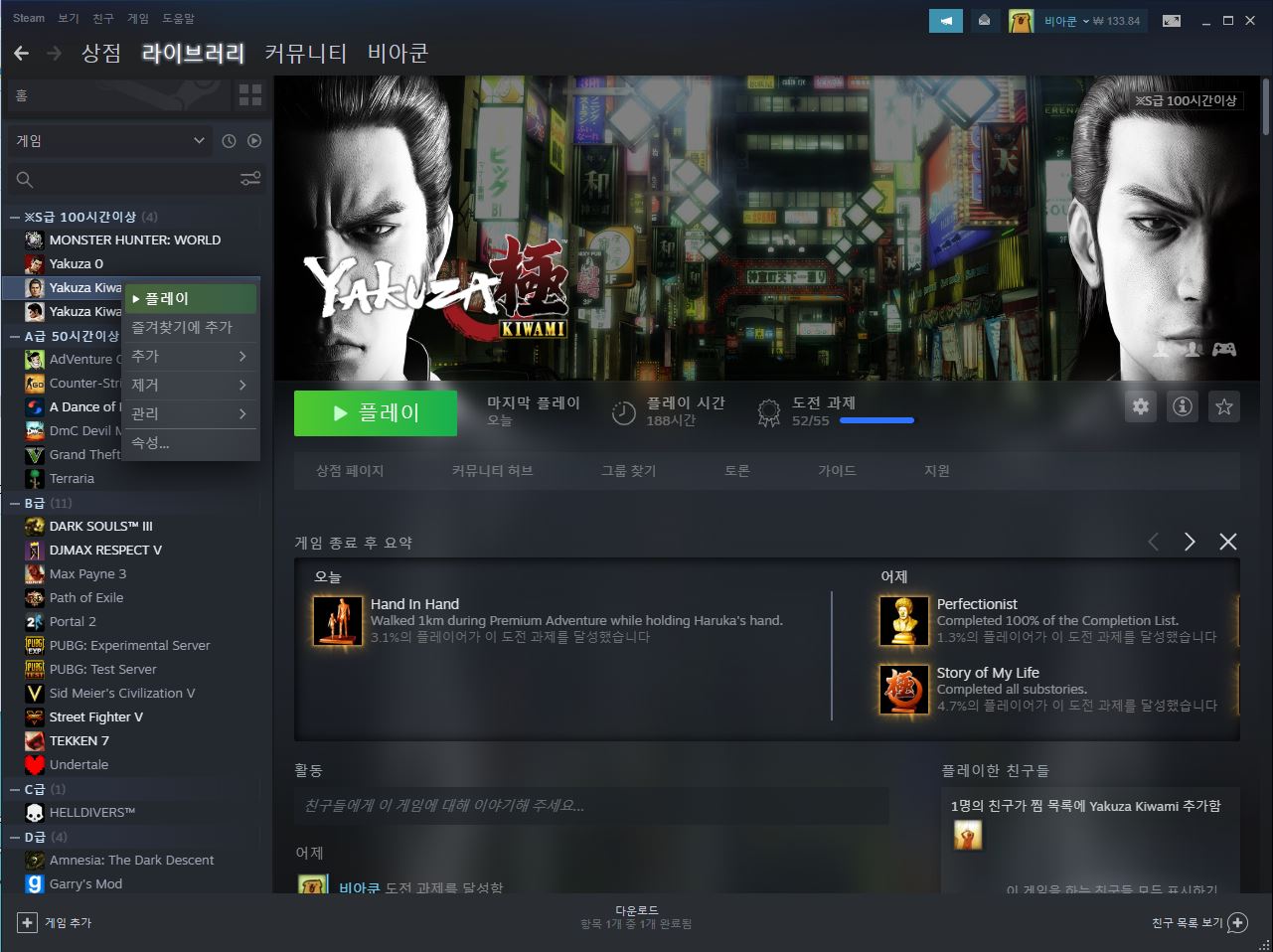
Task: Select 속성... in the context menu
Action: pyautogui.click(x=191, y=443)
